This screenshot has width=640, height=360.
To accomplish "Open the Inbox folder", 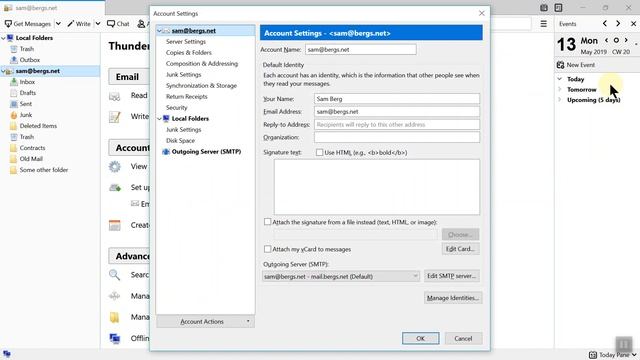I will (27, 82).
